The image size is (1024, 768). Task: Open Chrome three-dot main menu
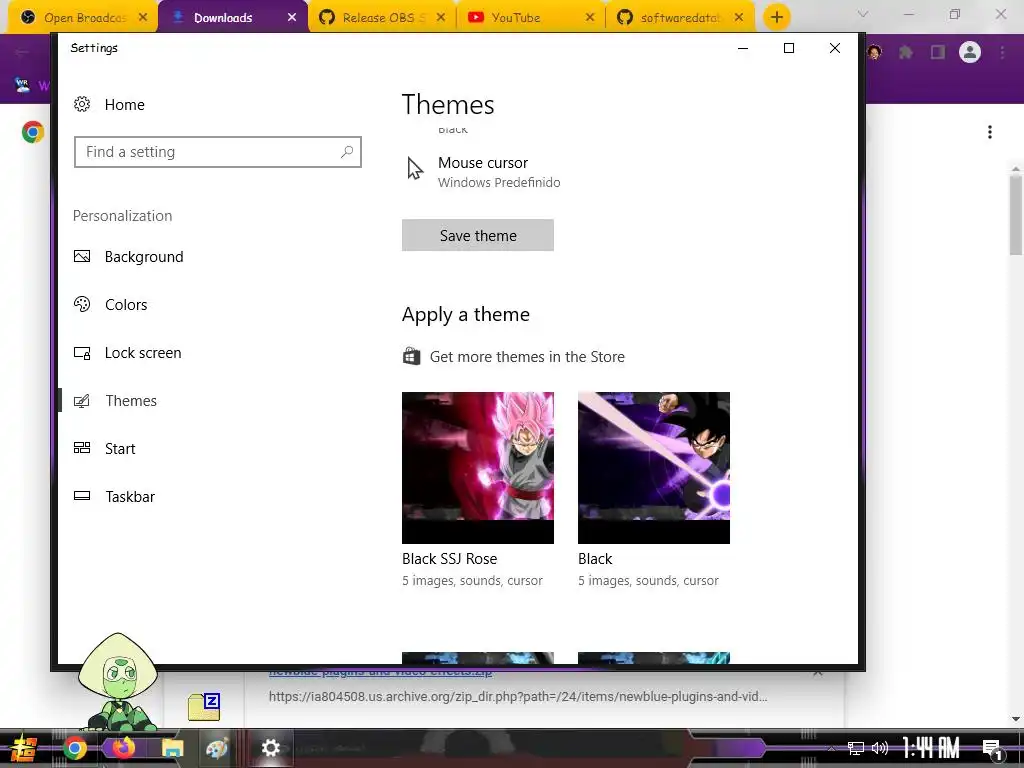pyautogui.click(x=1002, y=52)
